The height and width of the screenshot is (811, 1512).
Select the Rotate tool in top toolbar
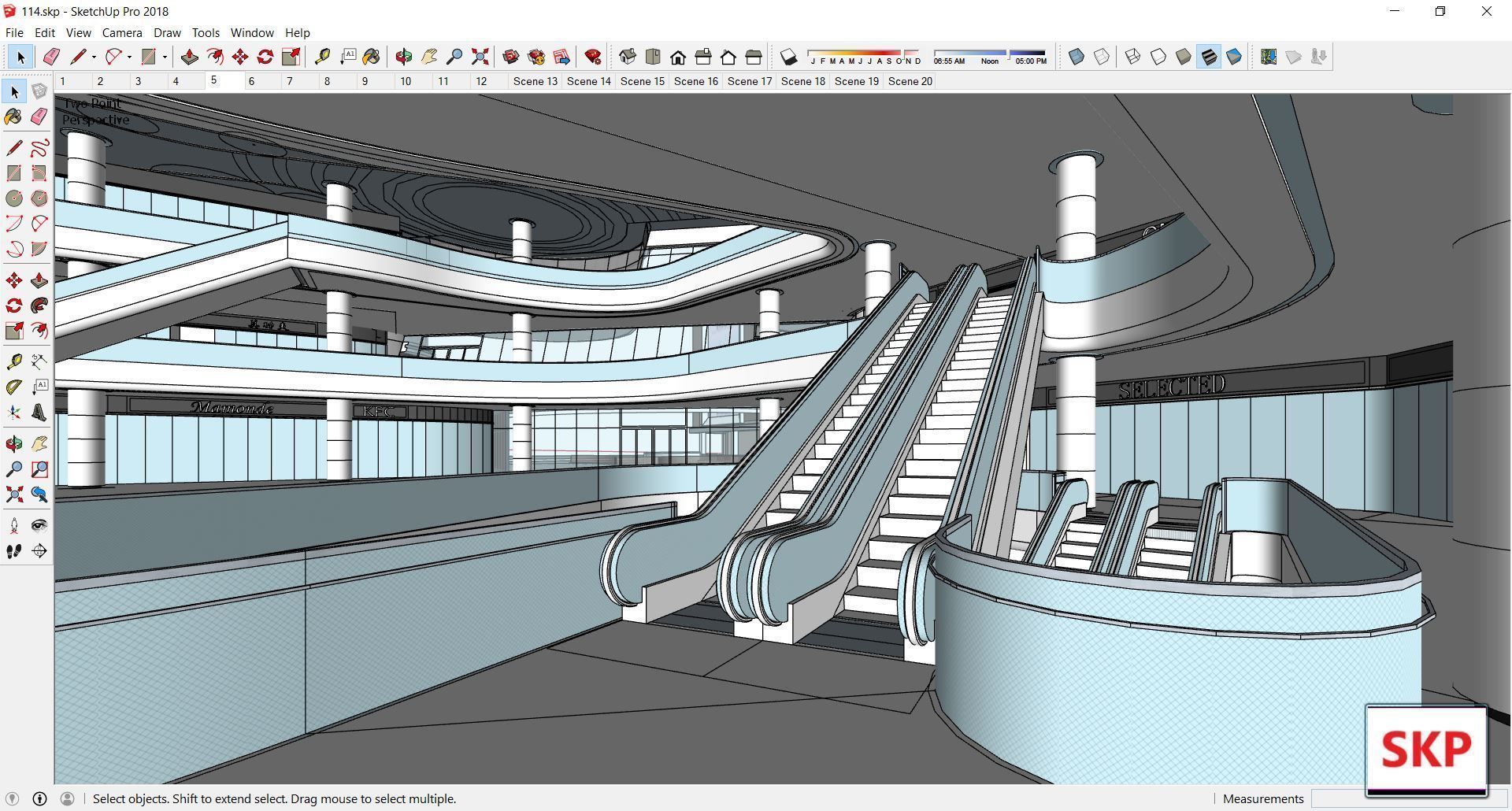[x=265, y=57]
